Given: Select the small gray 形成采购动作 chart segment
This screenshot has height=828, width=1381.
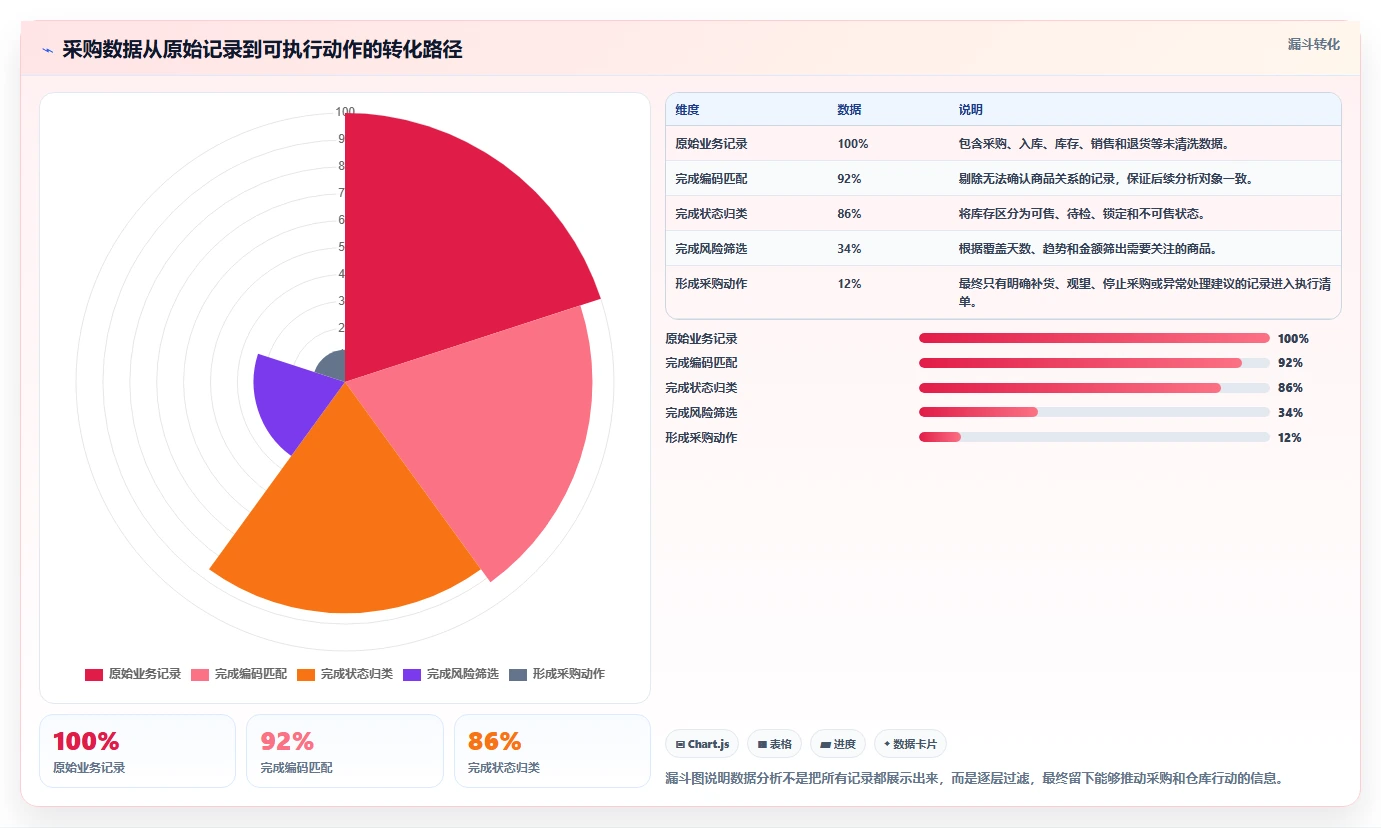Looking at the screenshot, I should click(x=333, y=366).
